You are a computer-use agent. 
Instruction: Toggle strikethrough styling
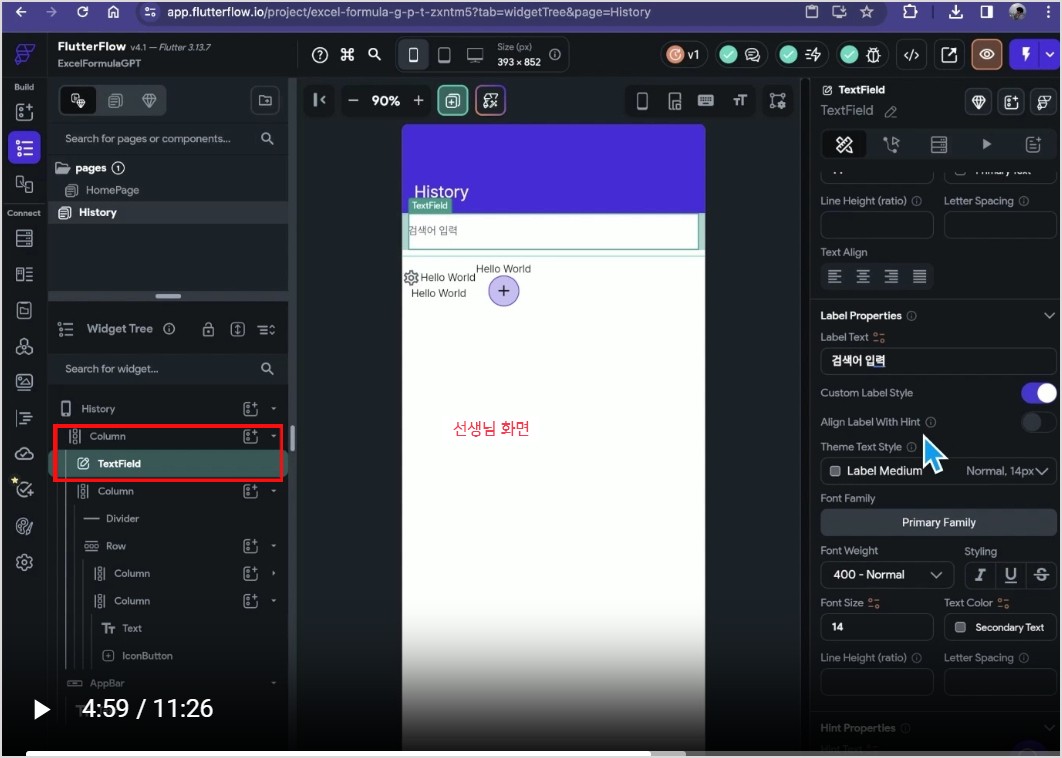[x=1042, y=575]
